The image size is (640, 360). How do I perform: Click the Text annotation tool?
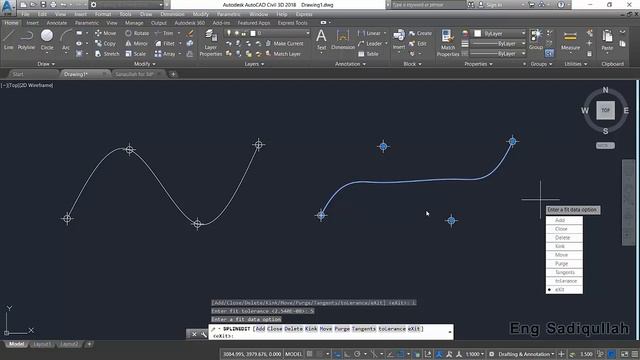[x=321, y=40]
